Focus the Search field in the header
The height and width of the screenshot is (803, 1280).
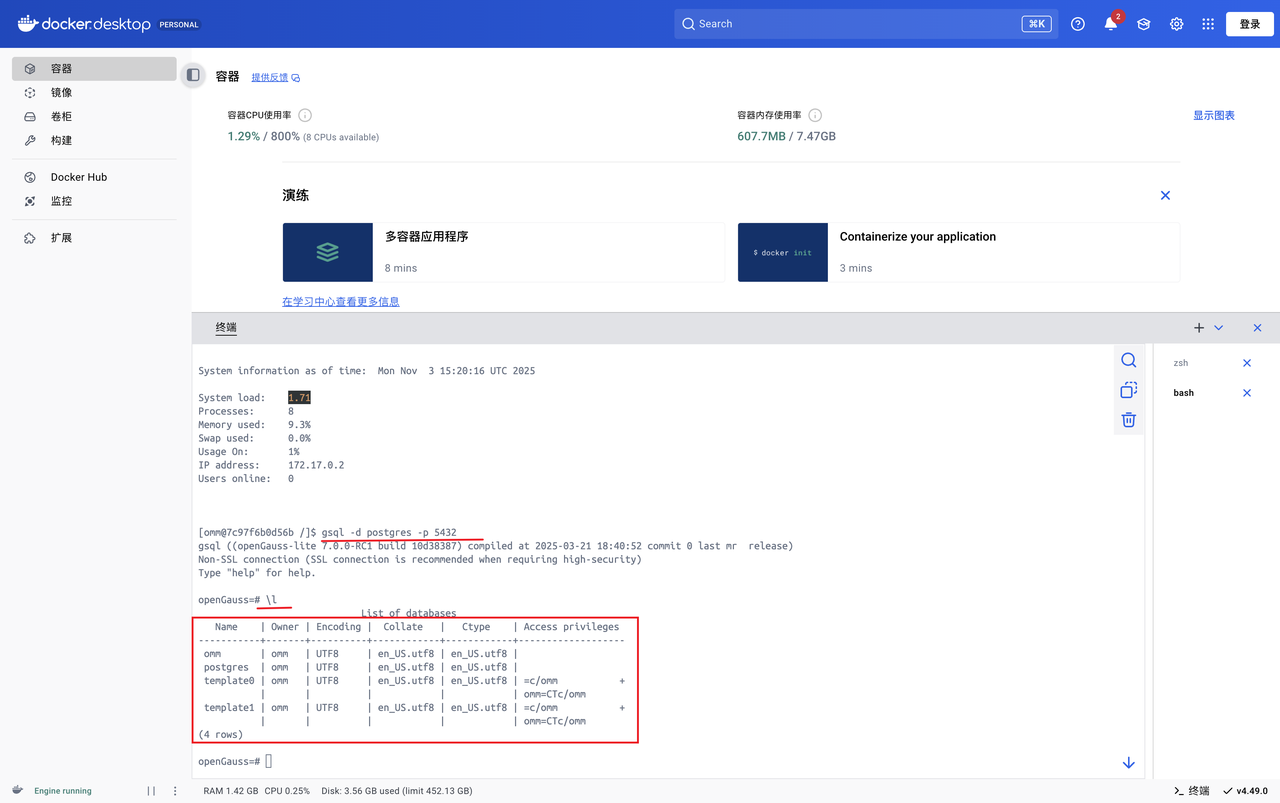click(x=866, y=24)
